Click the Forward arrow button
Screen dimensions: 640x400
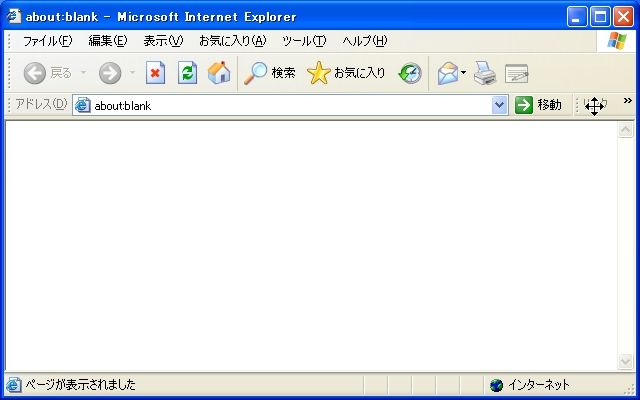coord(110,73)
